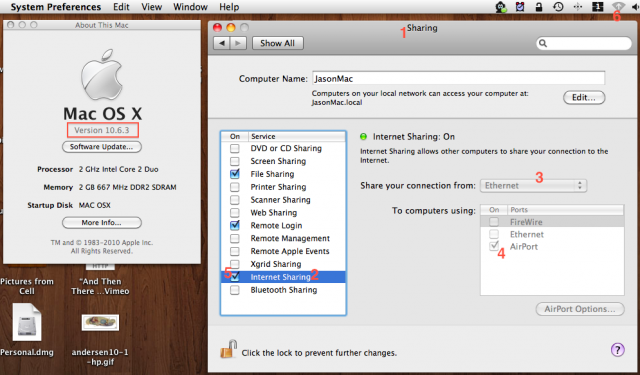Image resolution: width=640 pixels, height=375 pixels.
Task: Open the AirPort internet sharing status icon
Action: coord(618,7)
